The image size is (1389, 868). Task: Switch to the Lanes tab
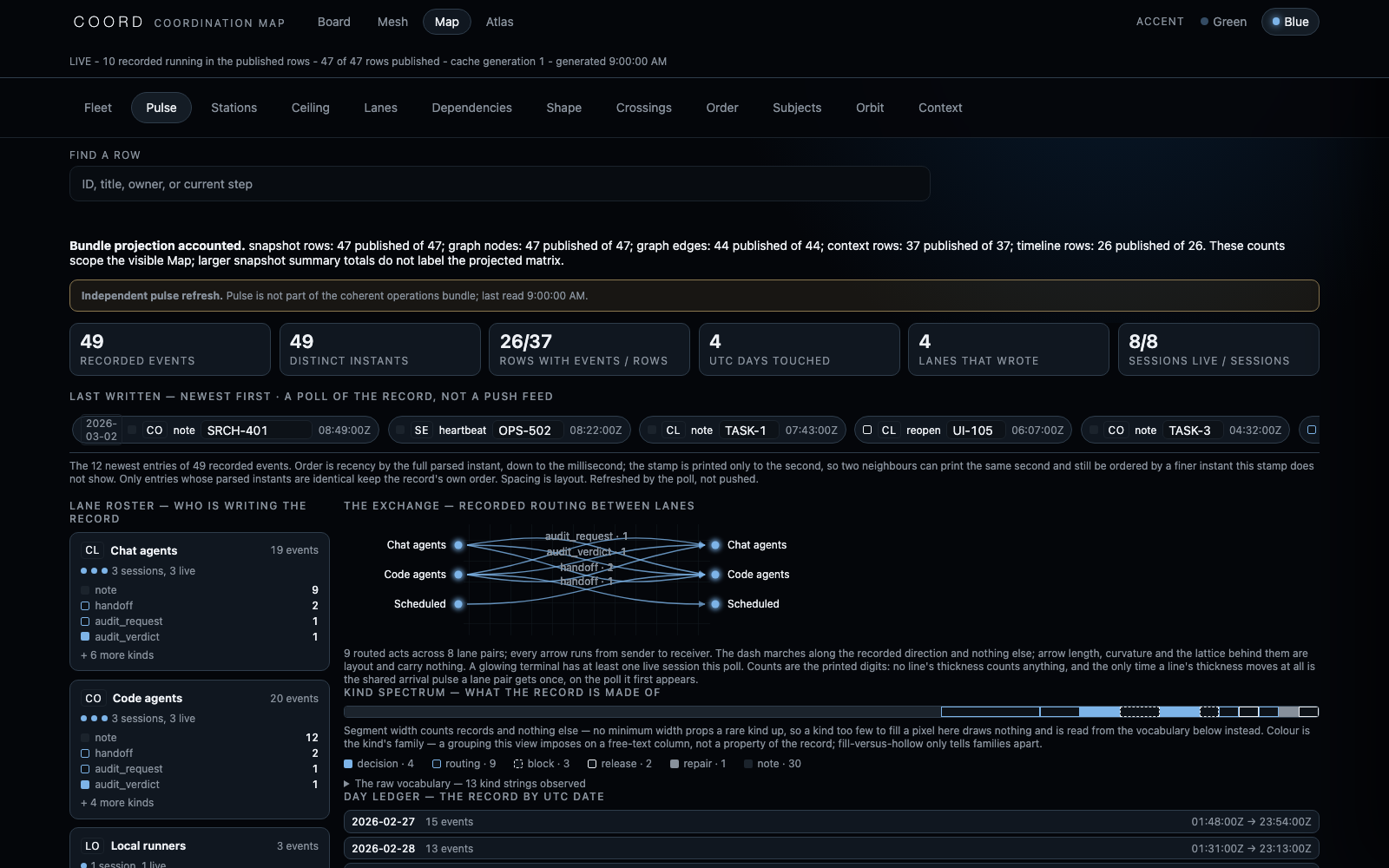(380, 108)
